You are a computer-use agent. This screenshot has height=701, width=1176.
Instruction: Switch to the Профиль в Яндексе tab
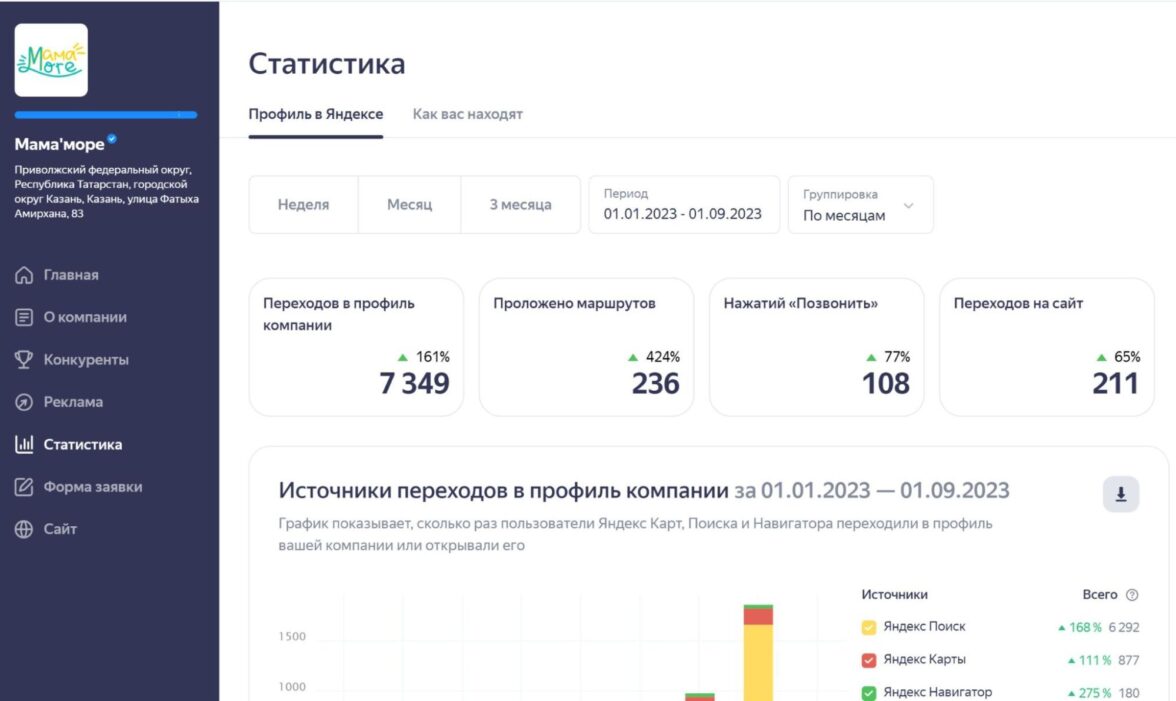pyautogui.click(x=316, y=114)
